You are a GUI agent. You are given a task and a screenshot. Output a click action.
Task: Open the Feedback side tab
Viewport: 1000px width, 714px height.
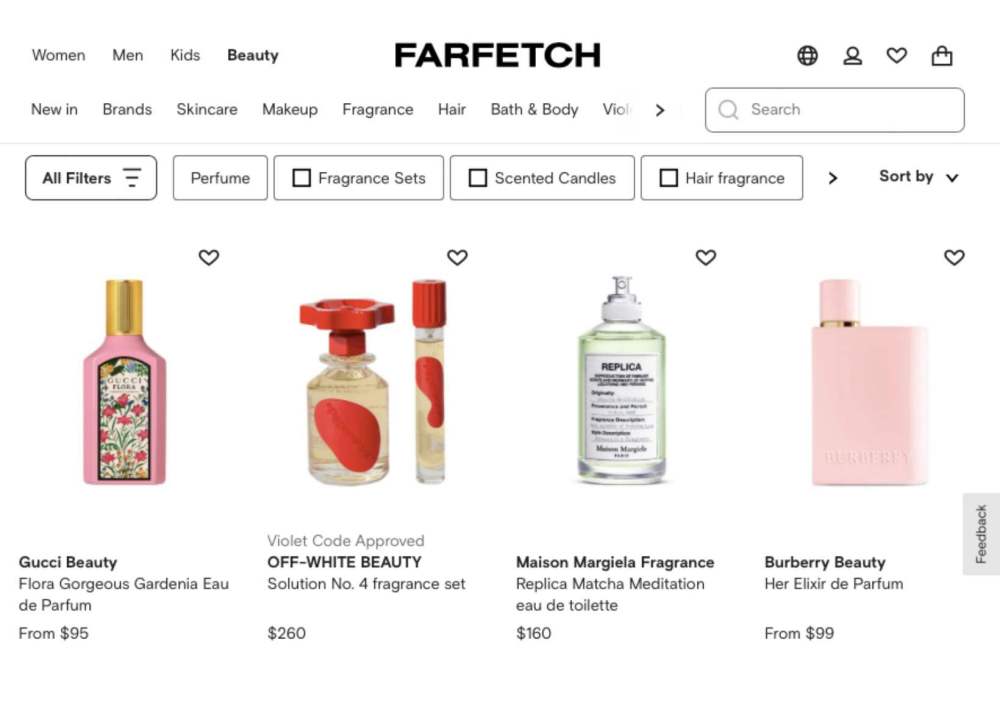[x=981, y=534]
